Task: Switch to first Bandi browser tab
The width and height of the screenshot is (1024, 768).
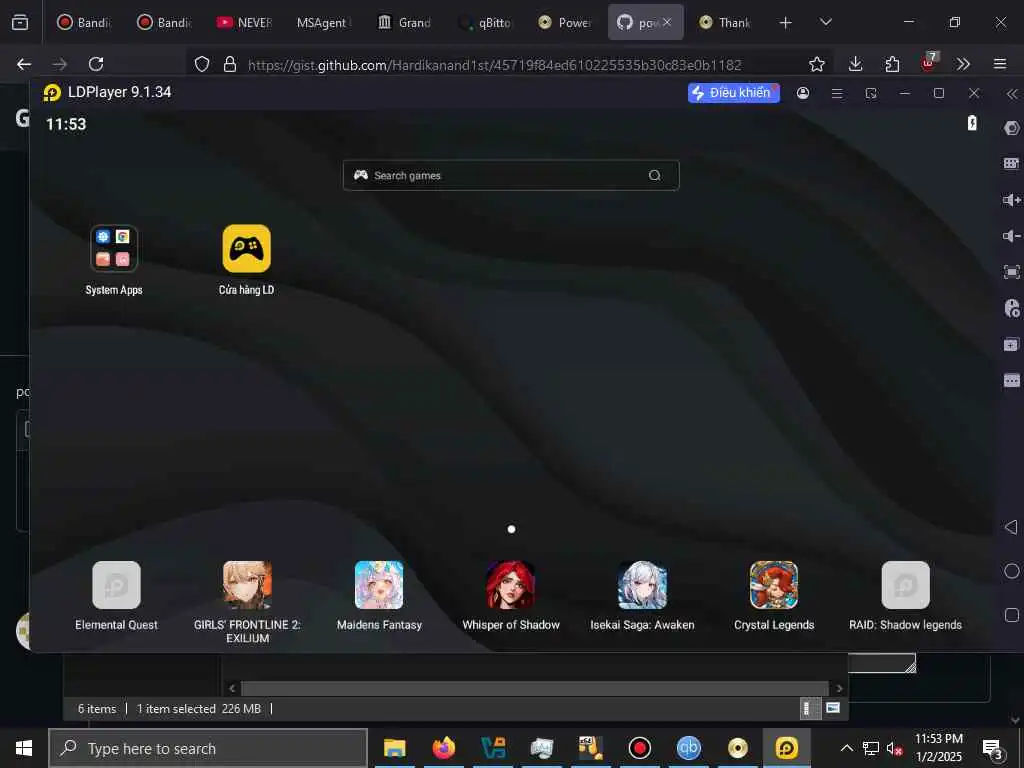Action: [85, 22]
